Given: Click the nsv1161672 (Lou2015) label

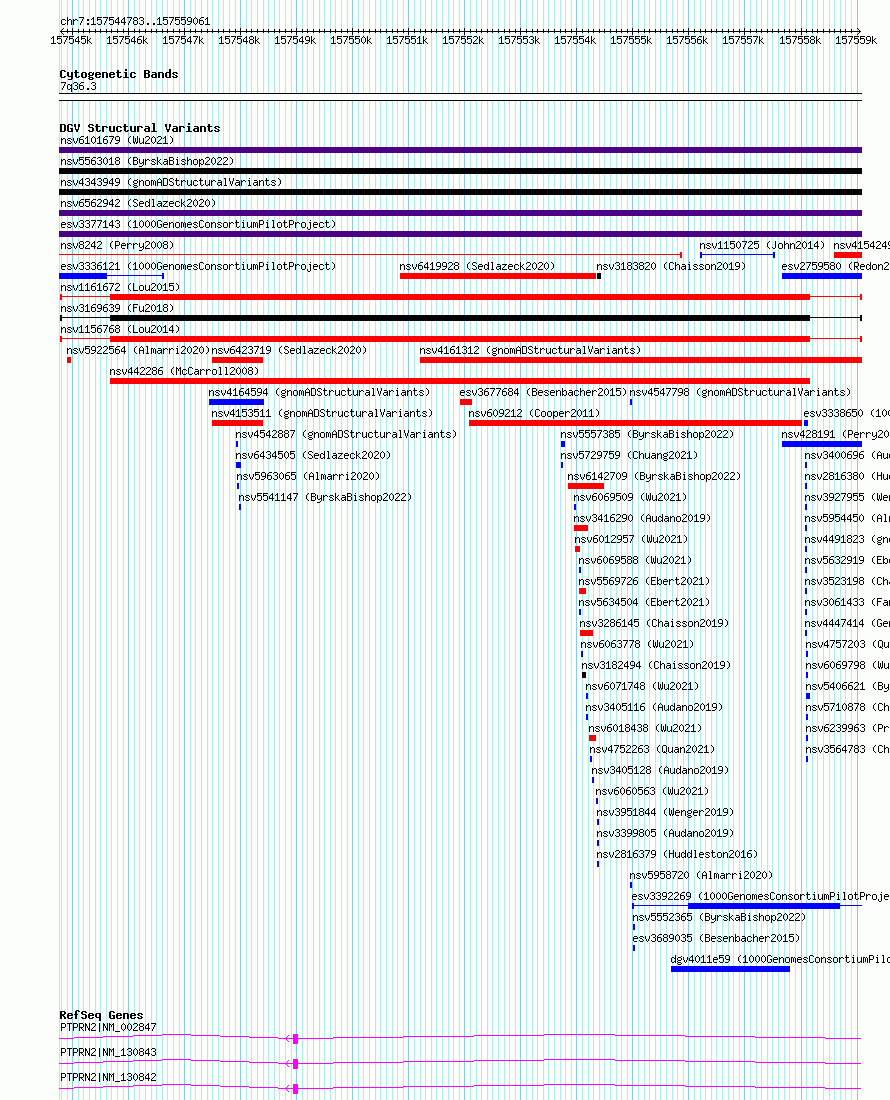Looking at the screenshot, I should 120,288.
